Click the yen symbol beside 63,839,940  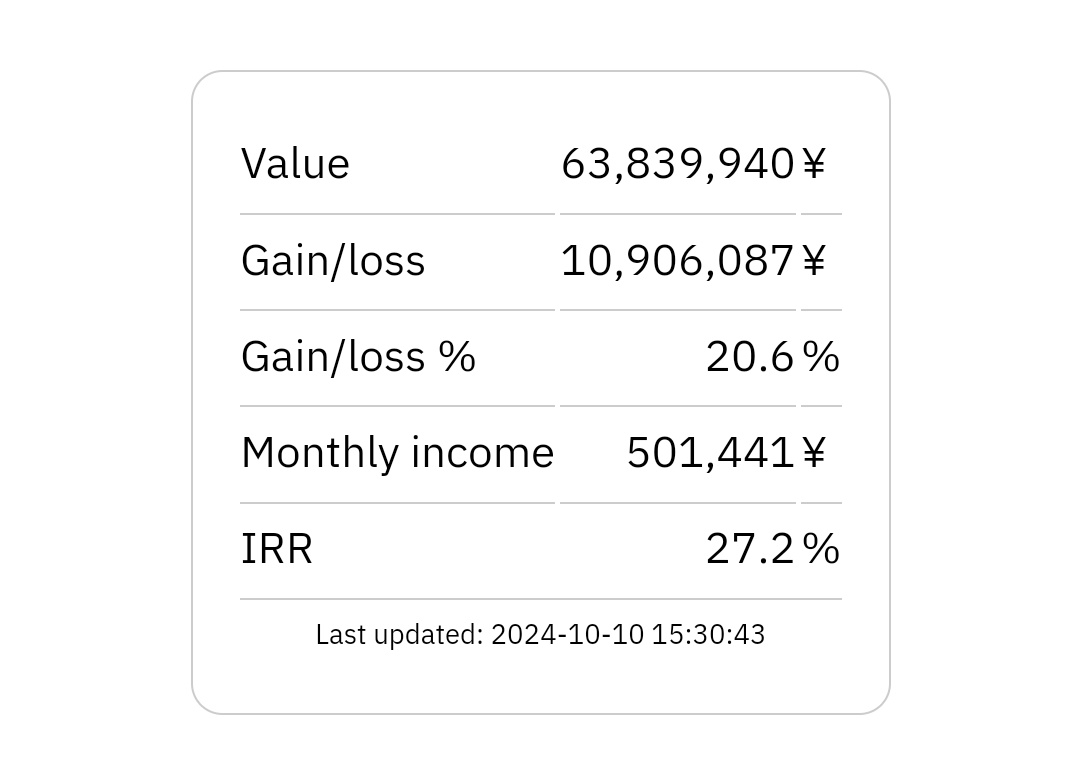click(x=814, y=164)
